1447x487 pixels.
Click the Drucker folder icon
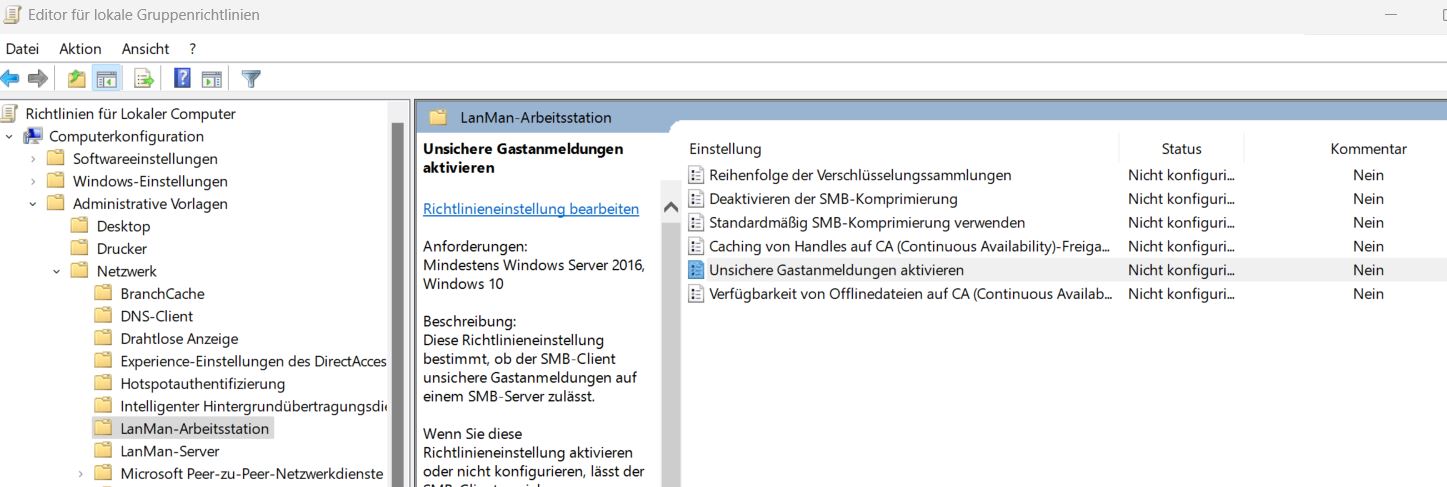tap(80, 249)
